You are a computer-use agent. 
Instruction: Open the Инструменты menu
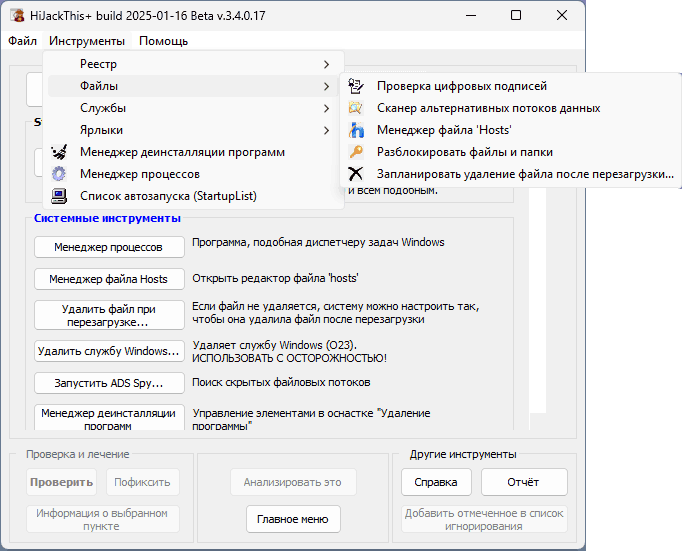(87, 41)
